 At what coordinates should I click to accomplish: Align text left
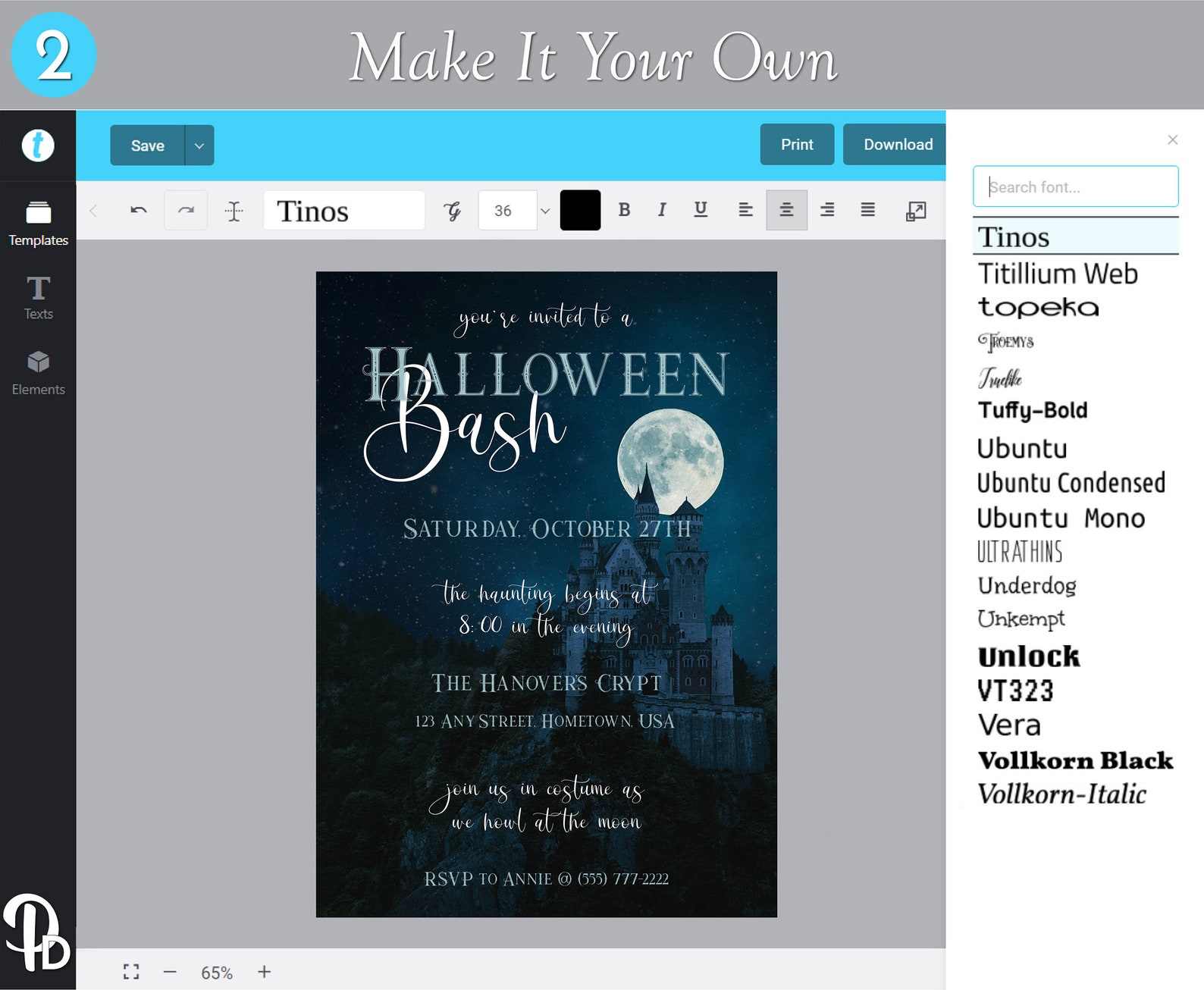[x=746, y=210]
